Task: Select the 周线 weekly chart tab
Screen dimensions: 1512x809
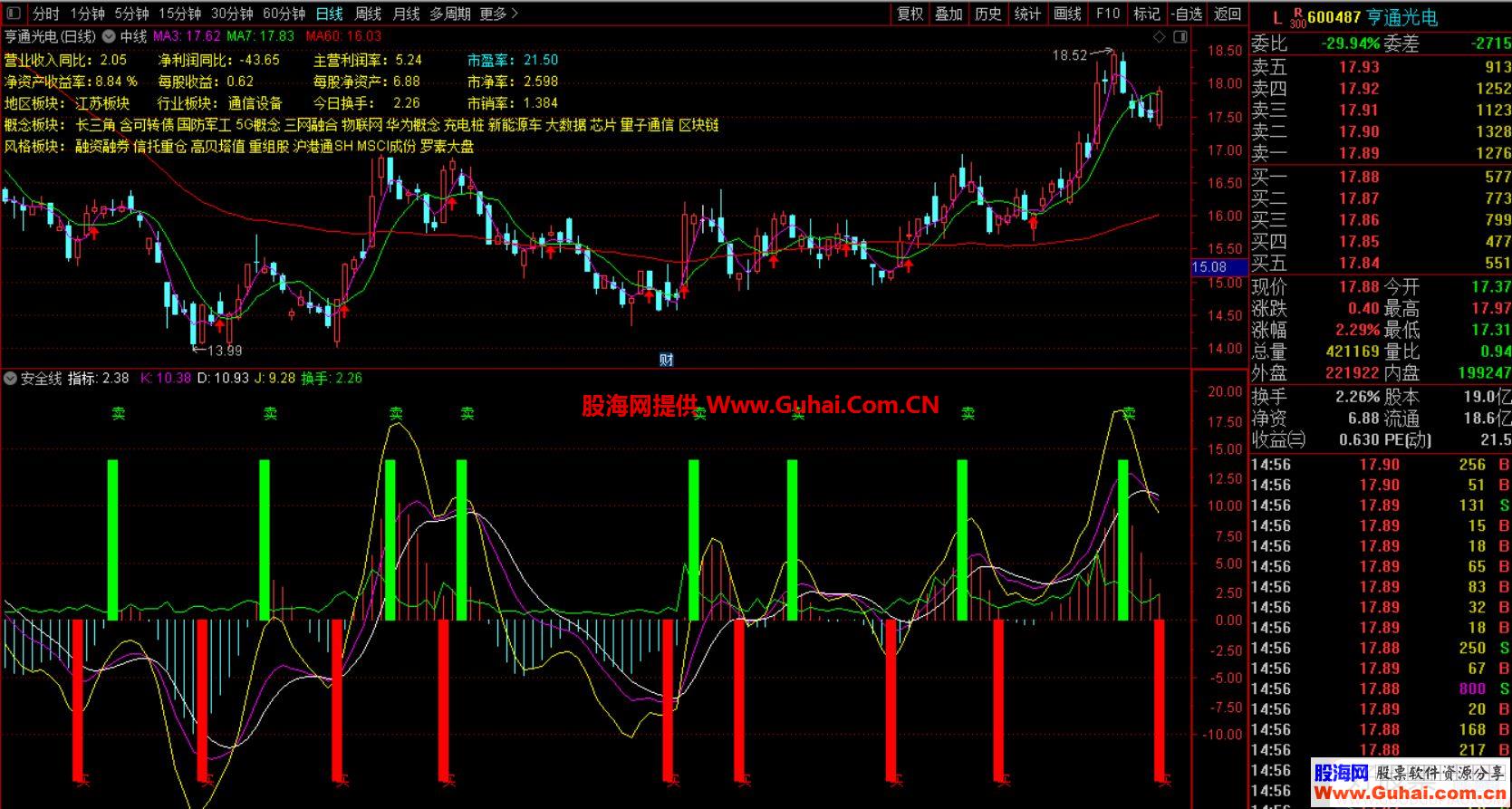Action: click(x=368, y=14)
